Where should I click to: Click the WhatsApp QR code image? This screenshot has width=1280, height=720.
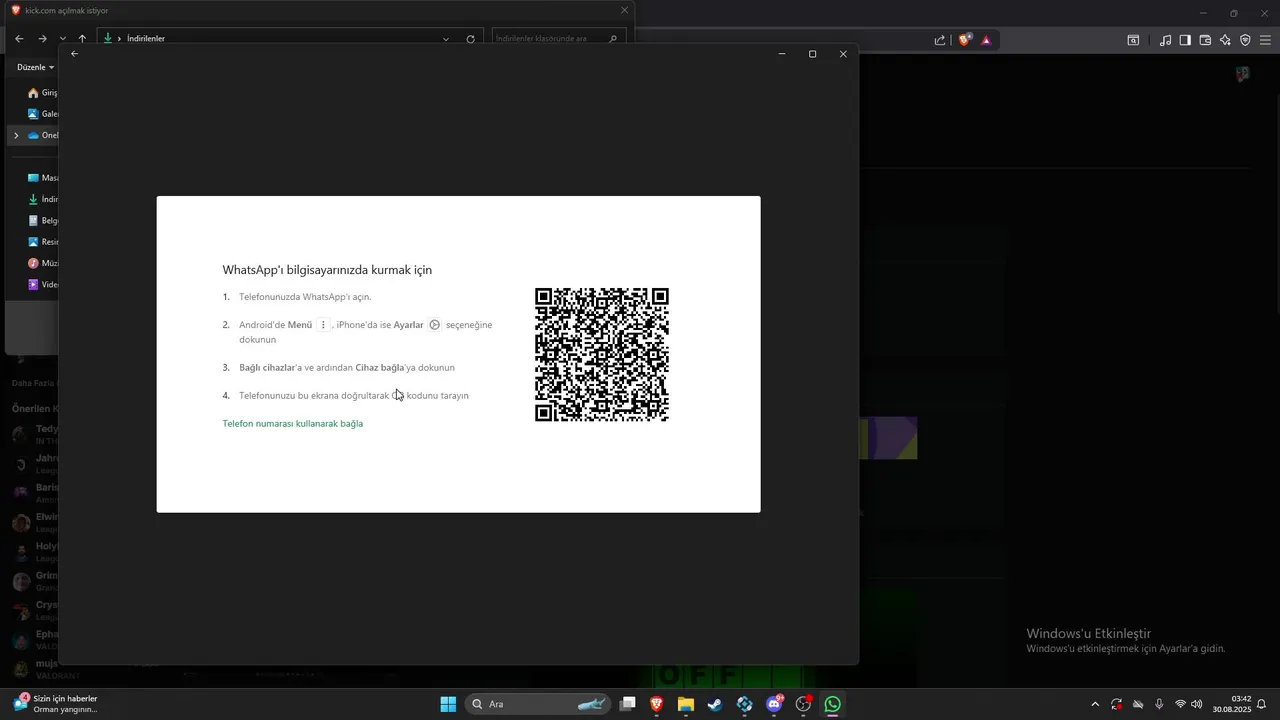(602, 355)
